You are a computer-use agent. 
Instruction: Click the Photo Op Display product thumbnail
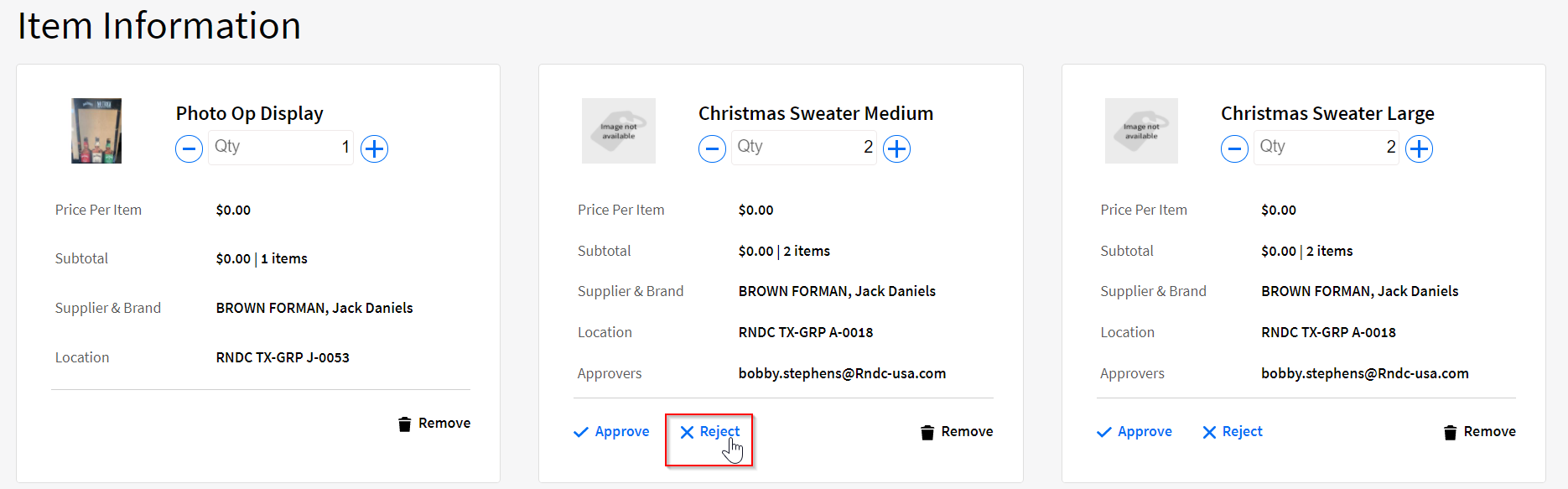[x=96, y=131]
